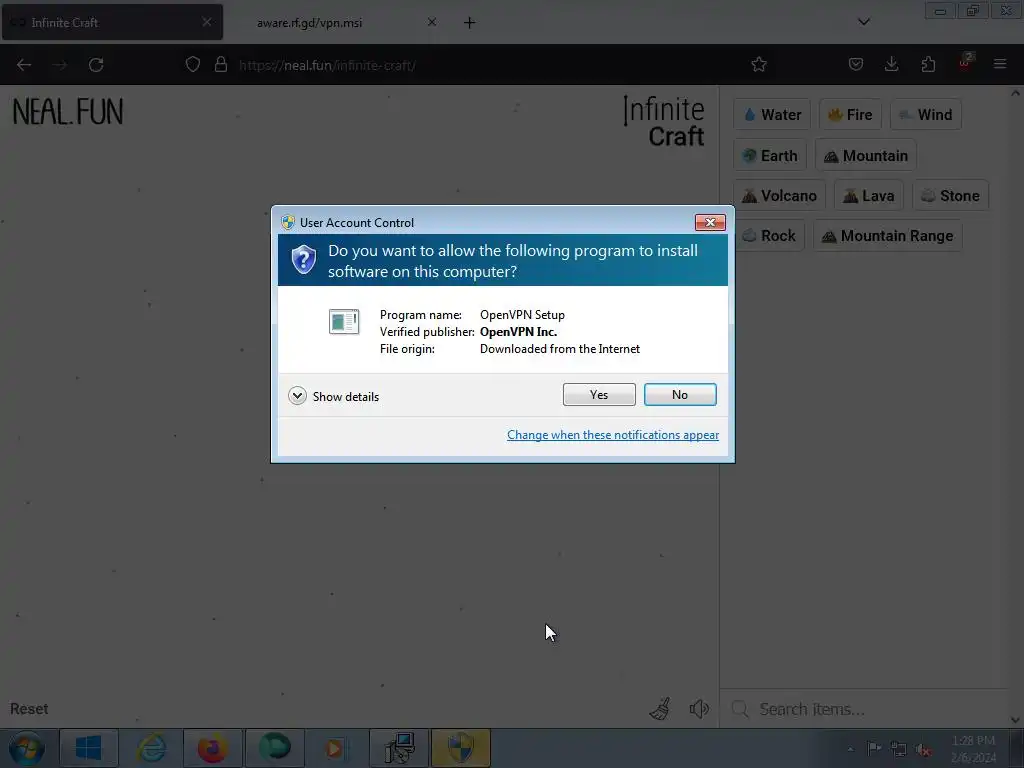The height and width of the screenshot is (768, 1024).
Task: Open the Windows logo taskbar item
Action: coord(88,748)
